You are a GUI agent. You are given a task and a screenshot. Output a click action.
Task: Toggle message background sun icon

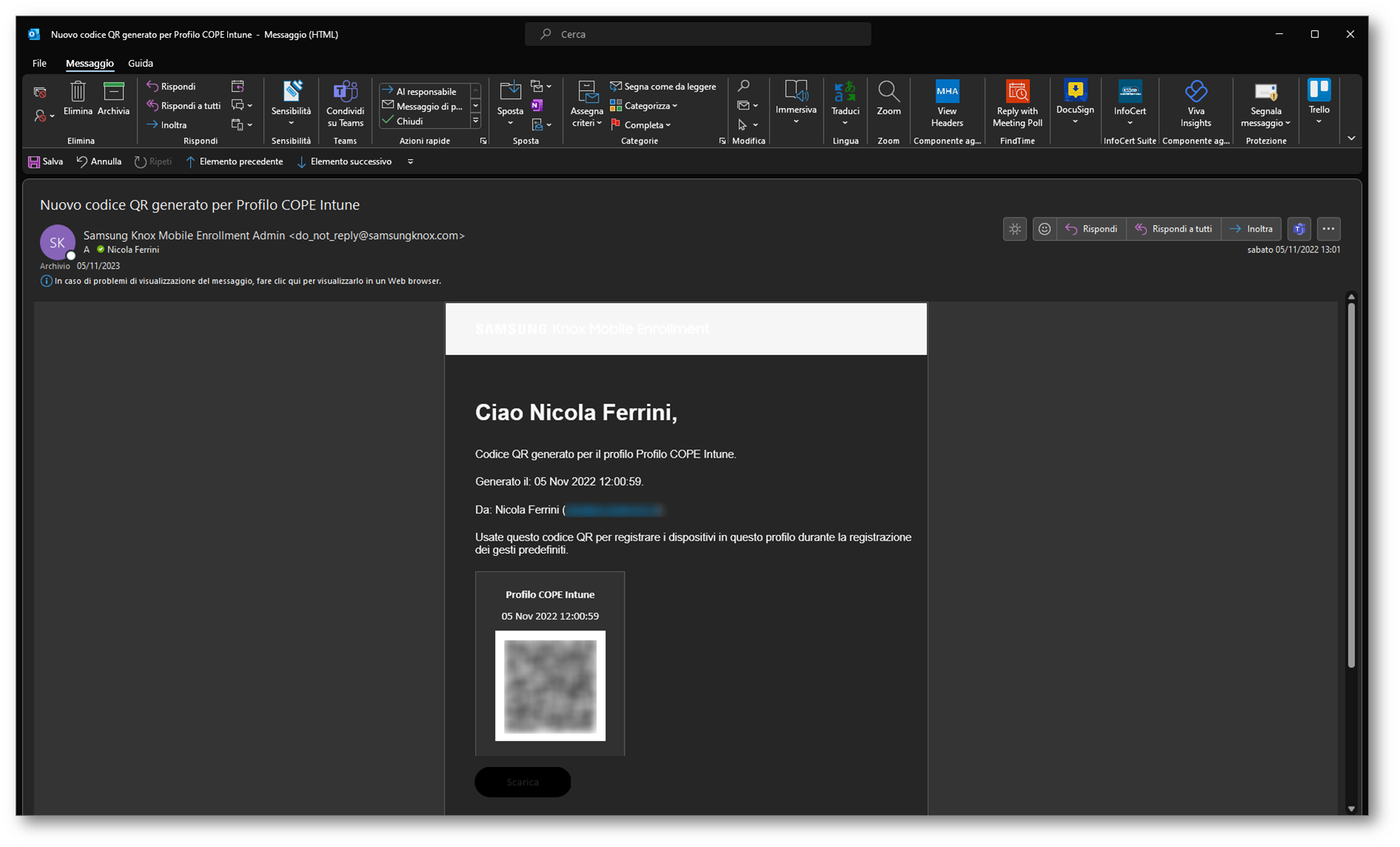(1014, 230)
